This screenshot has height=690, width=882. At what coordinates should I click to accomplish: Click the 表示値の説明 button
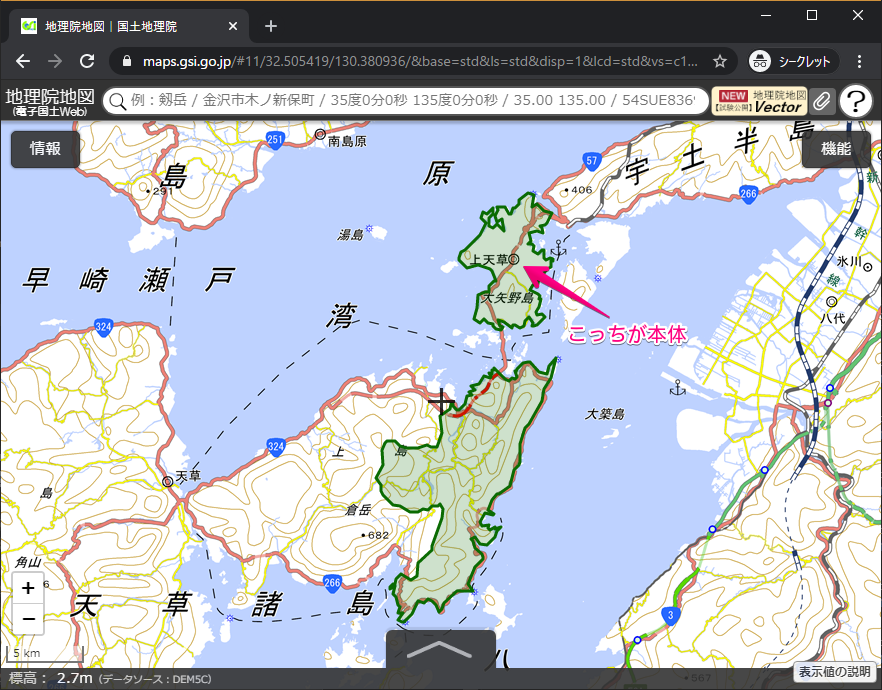(834, 671)
